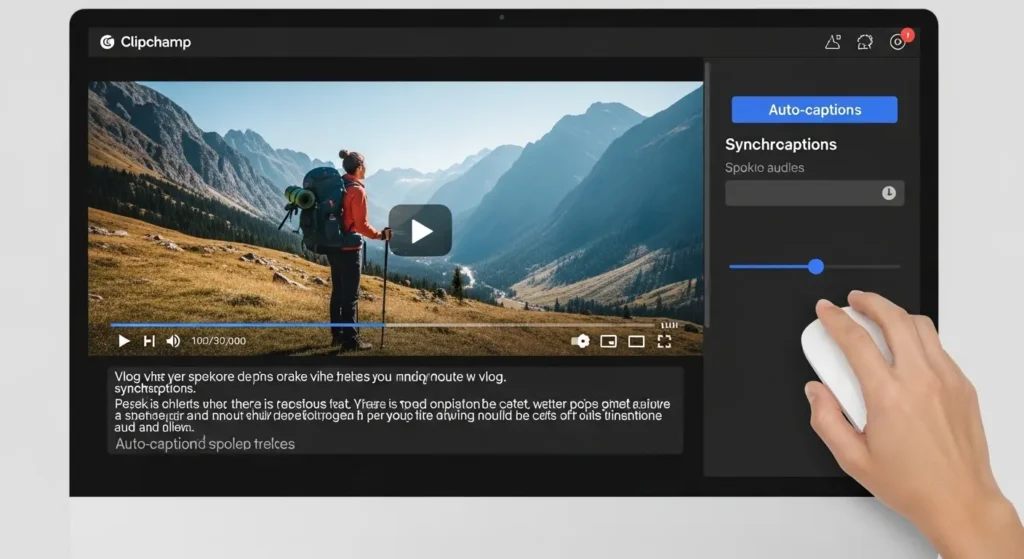Open notifications icon with red badge
The width and height of the screenshot is (1024, 559).
[x=898, y=42]
